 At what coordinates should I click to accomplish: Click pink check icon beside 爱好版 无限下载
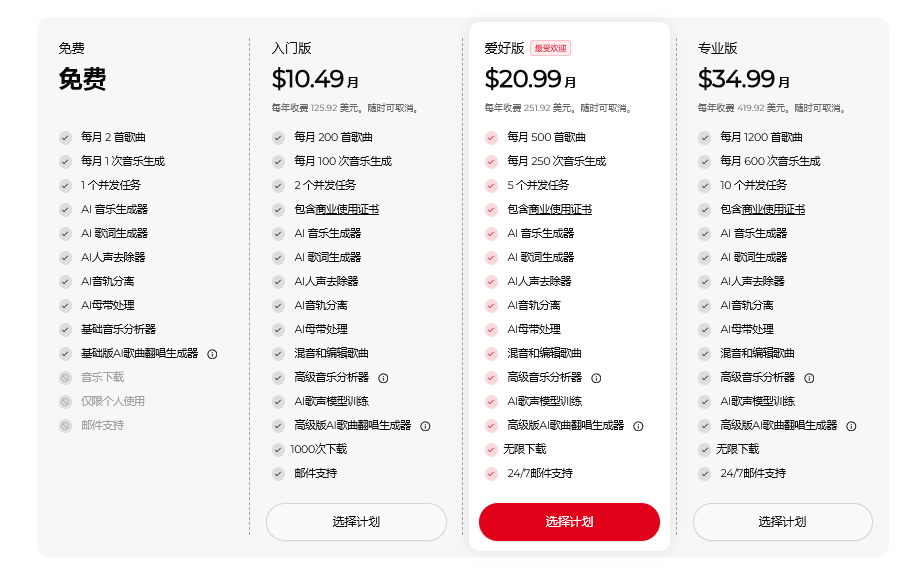[491, 450]
